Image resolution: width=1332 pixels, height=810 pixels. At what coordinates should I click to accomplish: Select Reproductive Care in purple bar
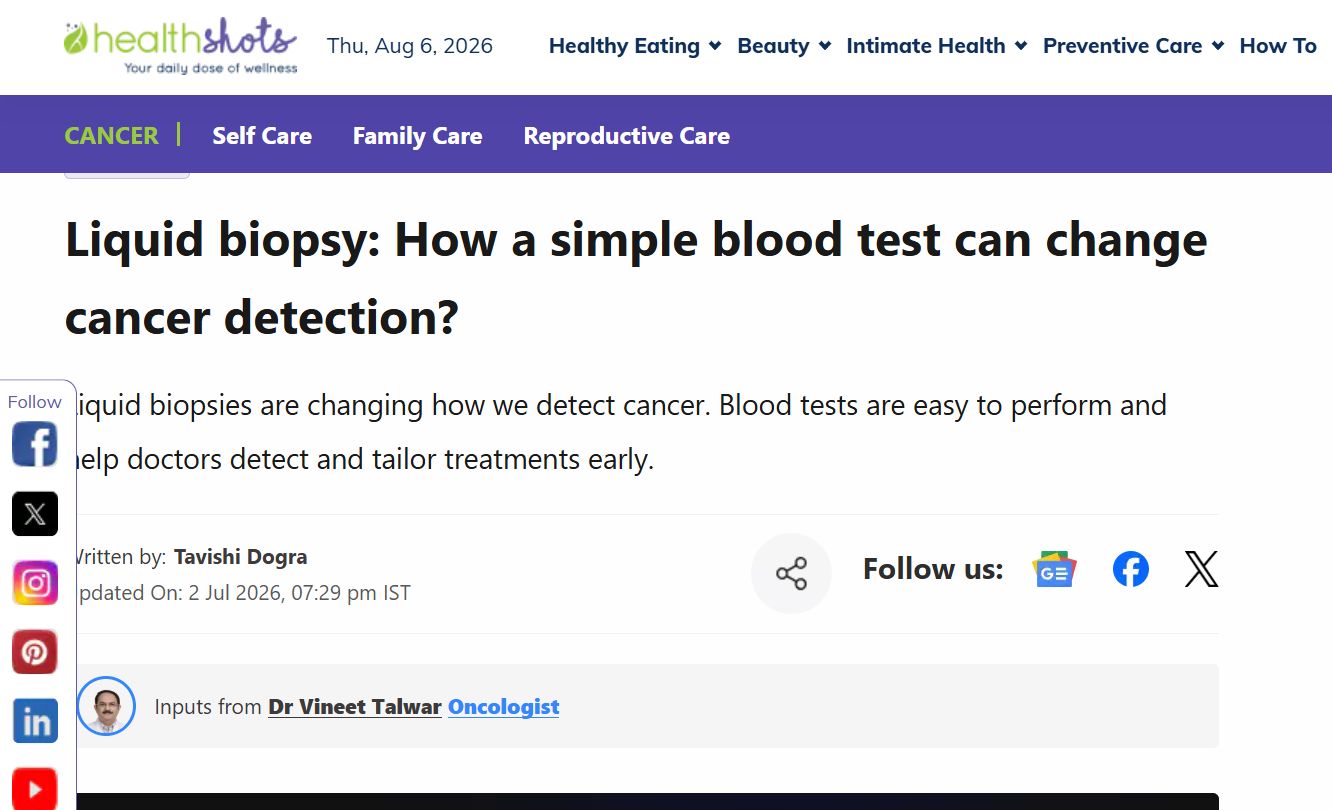pyautogui.click(x=627, y=136)
